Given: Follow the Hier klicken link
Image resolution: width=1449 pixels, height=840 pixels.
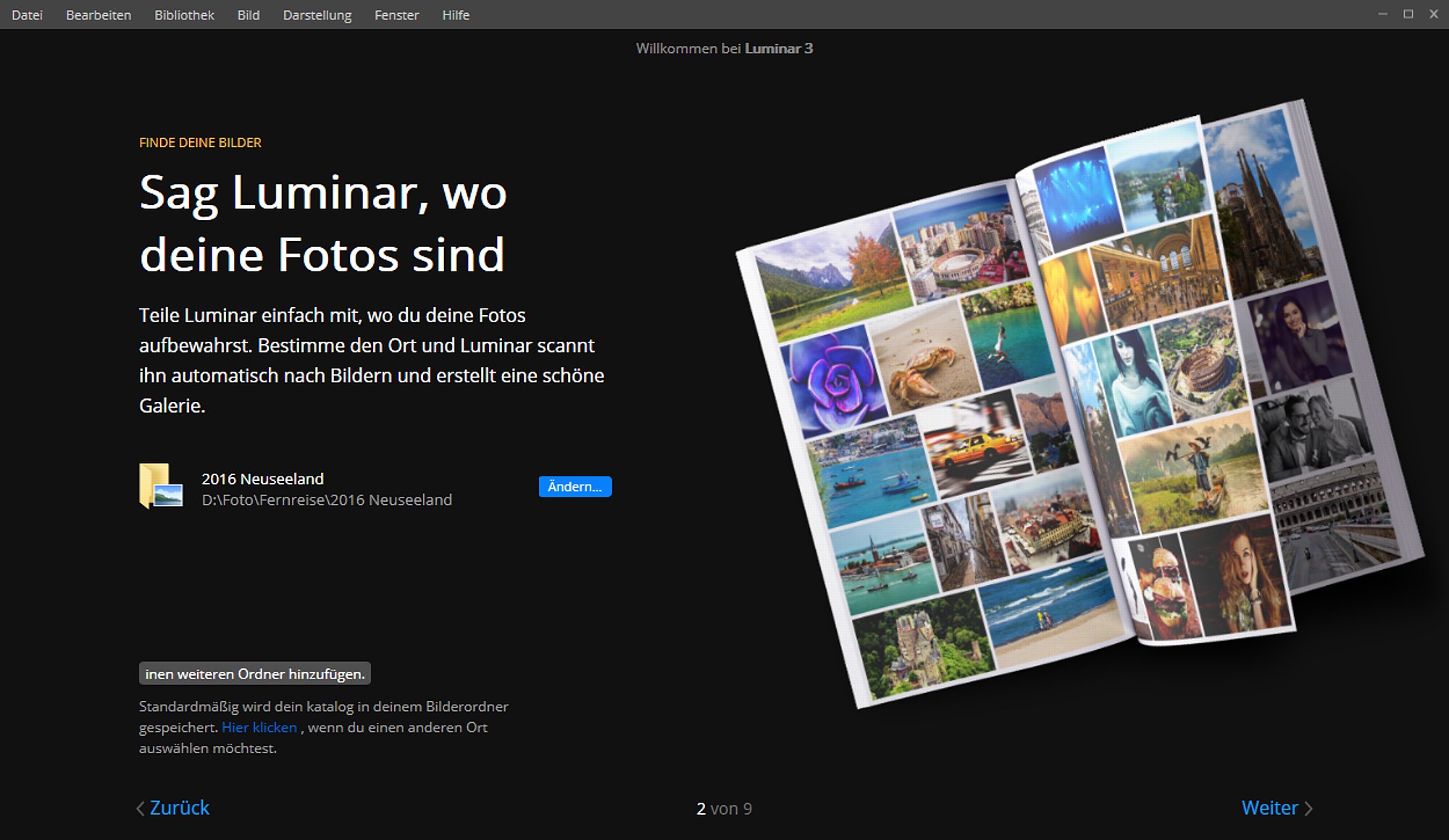Looking at the screenshot, I should 259,727.
